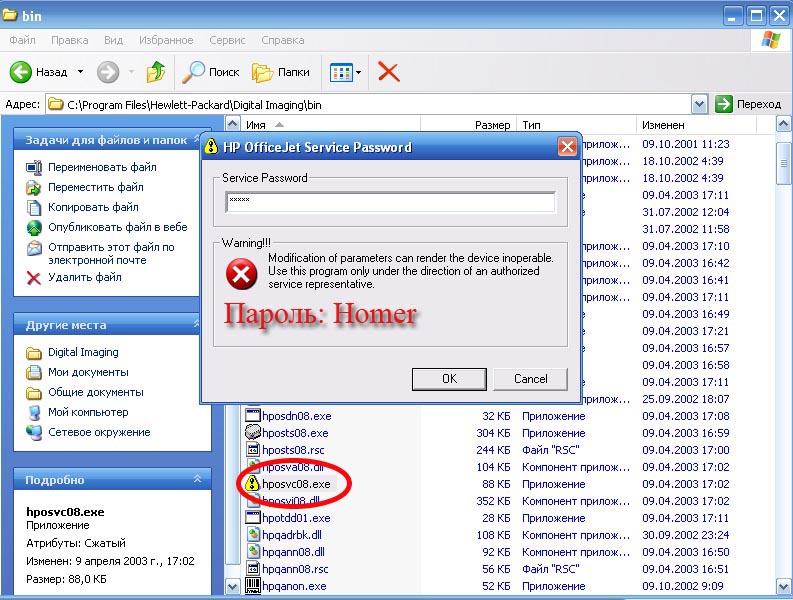Click Опубликовать файл в вебе link
The height and width of the screenshot is (600, 793).
pyautogui.click(x=117, y=227)
